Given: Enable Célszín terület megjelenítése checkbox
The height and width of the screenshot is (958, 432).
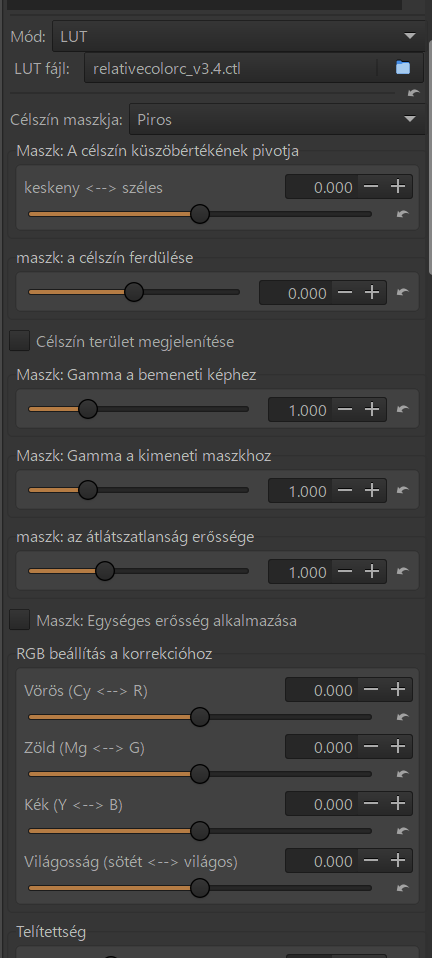Looking at the screenshot, I should tap(20, 341).
